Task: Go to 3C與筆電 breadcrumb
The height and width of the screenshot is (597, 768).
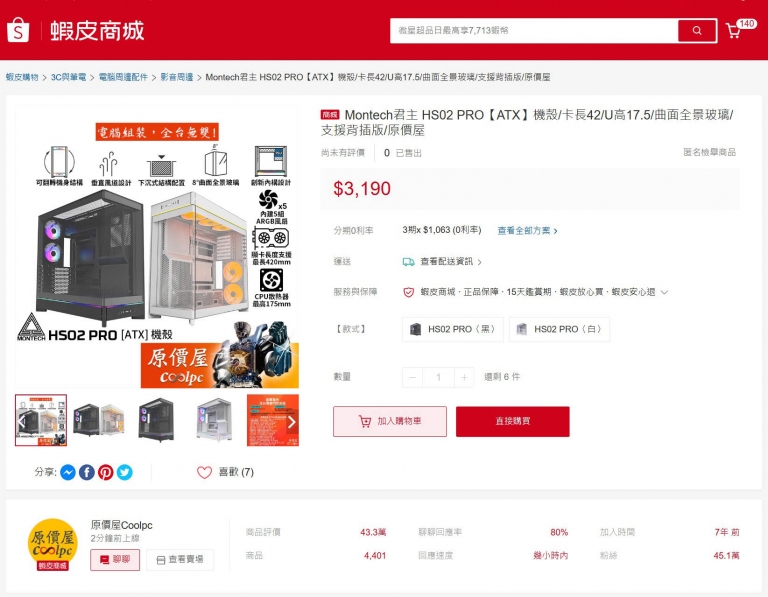Action: tap(69, 77)
